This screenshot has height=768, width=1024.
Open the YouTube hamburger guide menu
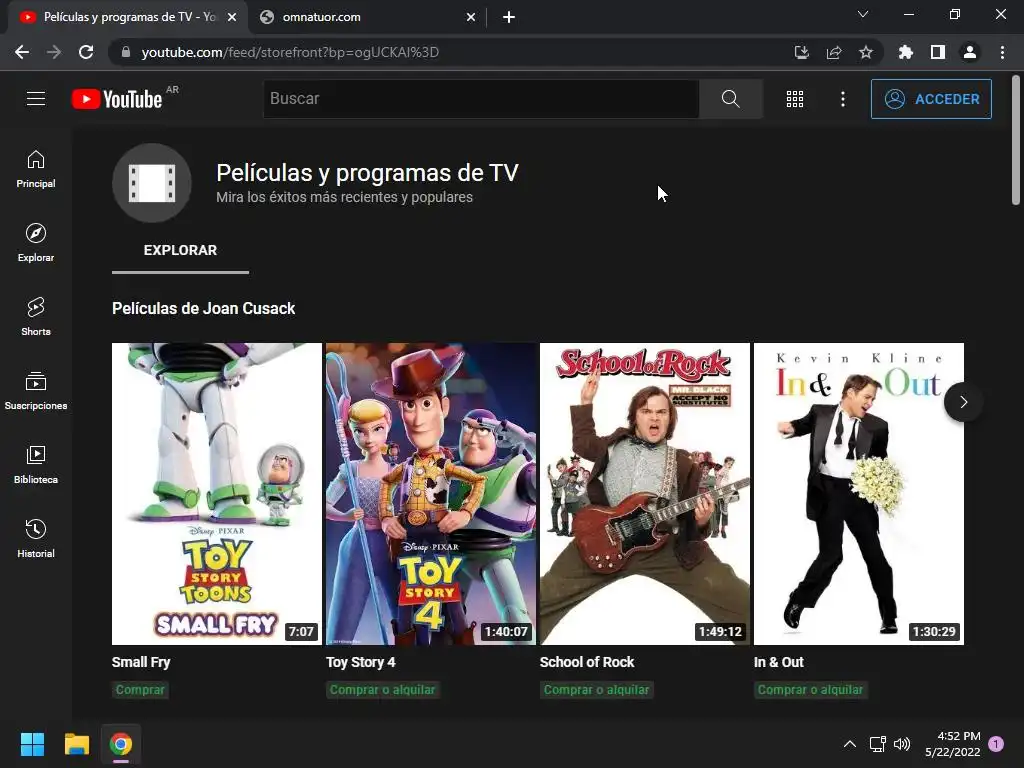click(36, 99)
